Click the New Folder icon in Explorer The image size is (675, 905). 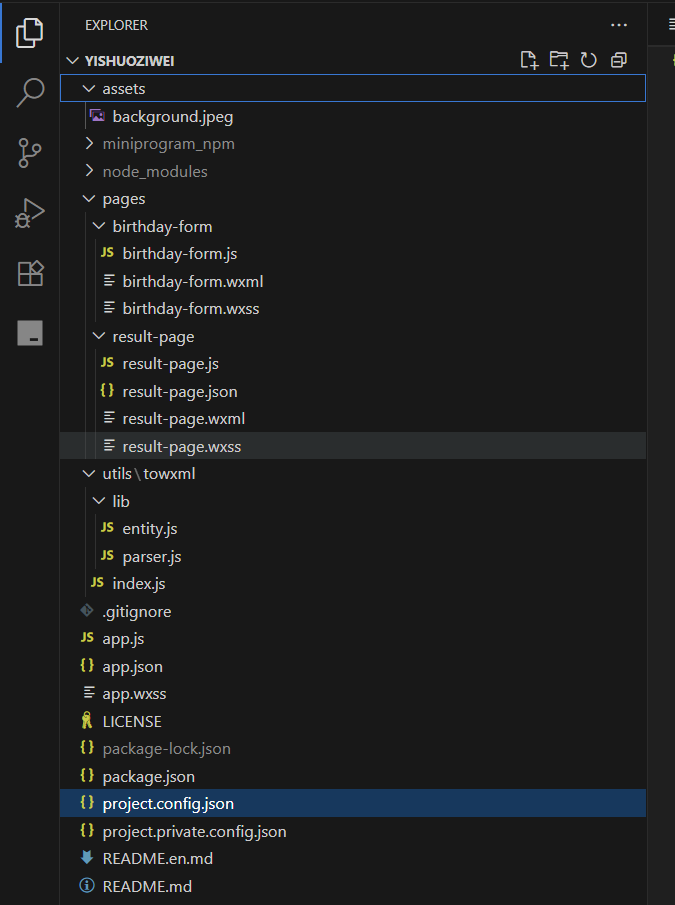[x=559, y=60]
